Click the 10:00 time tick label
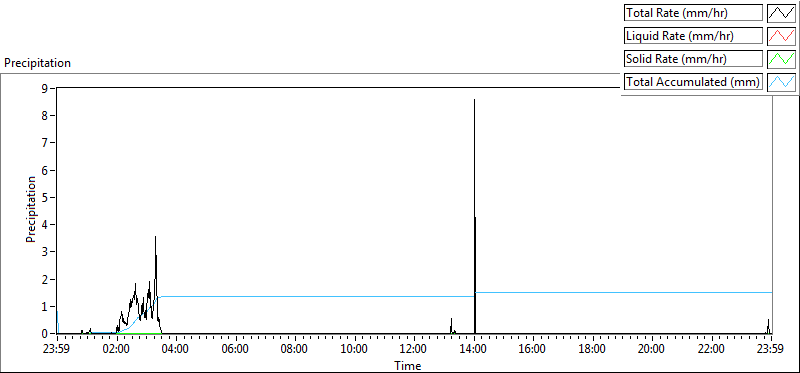The width and height of the screenshot is (800, 373). click(x=355, y=350)
